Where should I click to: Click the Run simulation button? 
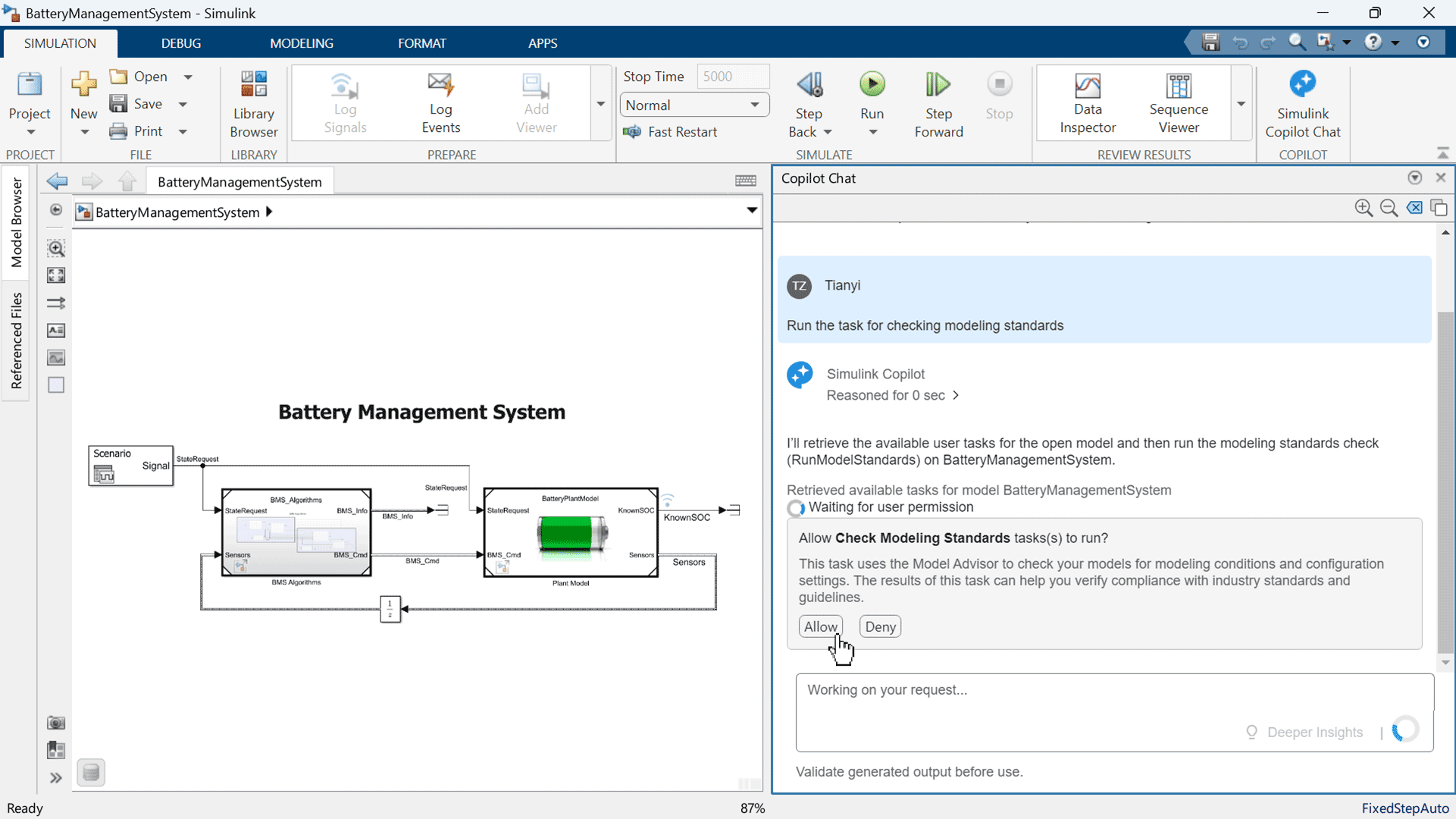pyautogui.click(x=872, y=85)
